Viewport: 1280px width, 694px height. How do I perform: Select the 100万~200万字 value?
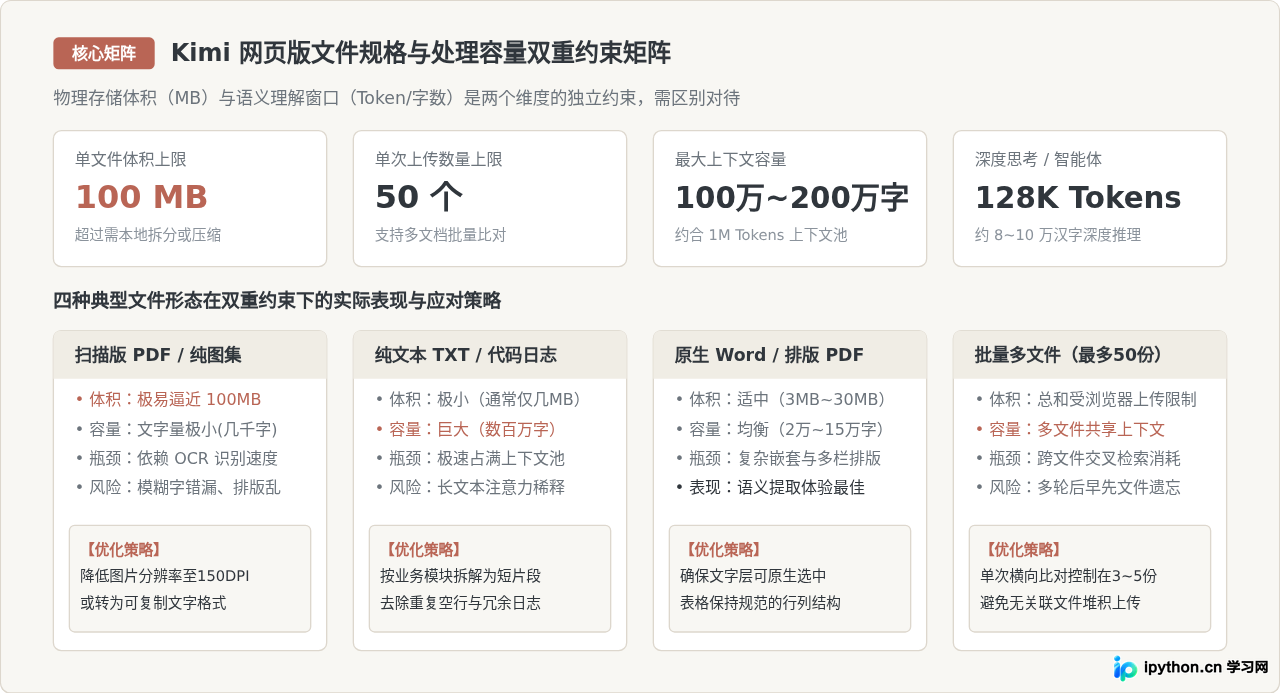tap(792, 197)
